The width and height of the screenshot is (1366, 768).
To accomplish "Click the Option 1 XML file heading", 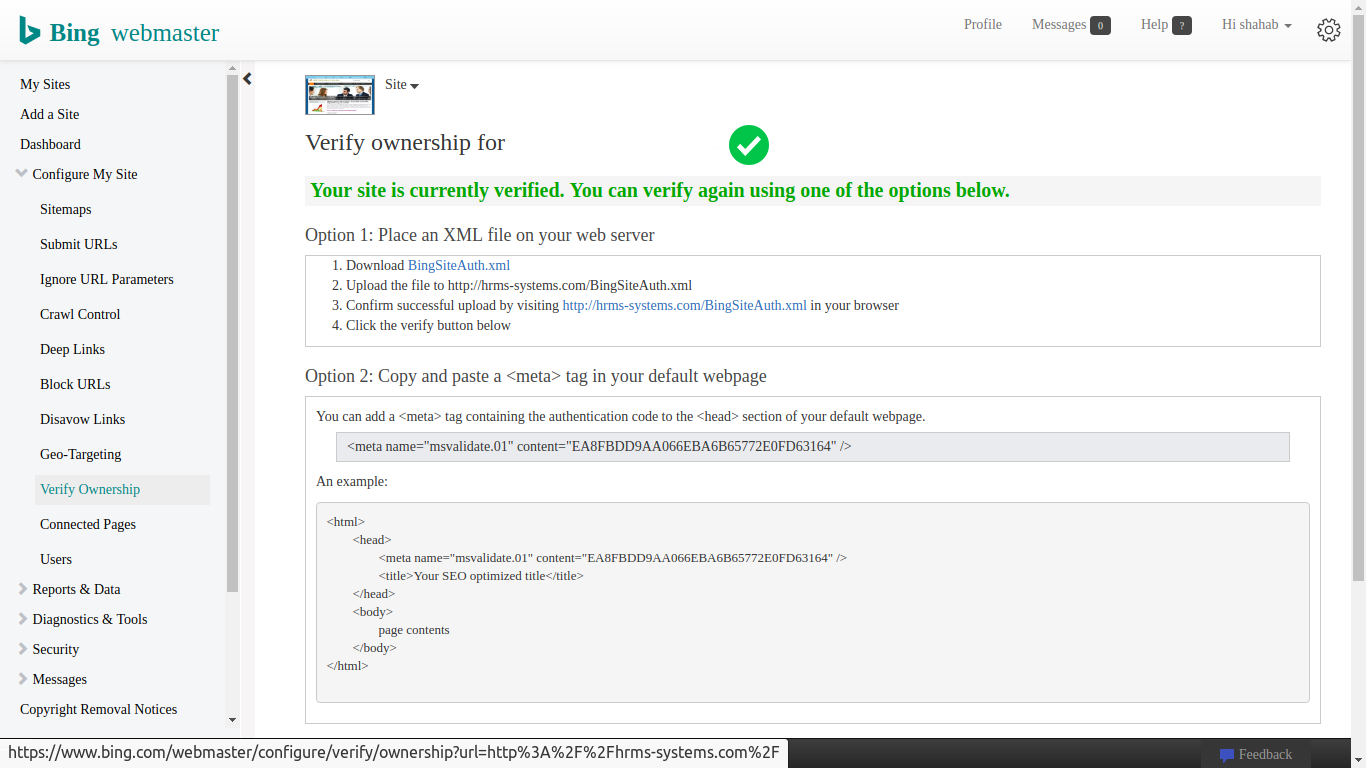I will click(480, 236).
